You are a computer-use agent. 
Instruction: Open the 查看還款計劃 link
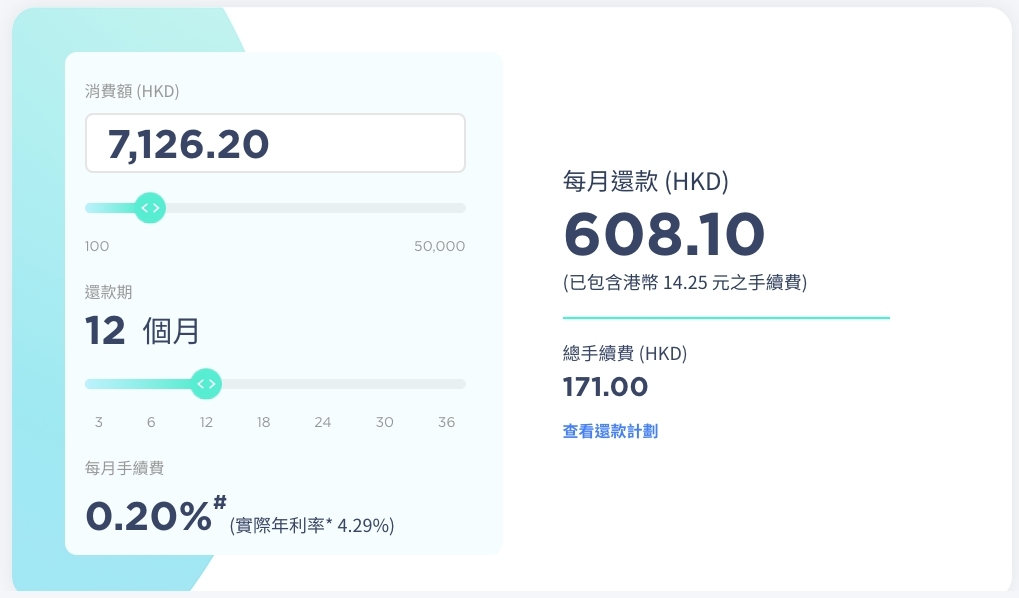click(x=610, y=431)
